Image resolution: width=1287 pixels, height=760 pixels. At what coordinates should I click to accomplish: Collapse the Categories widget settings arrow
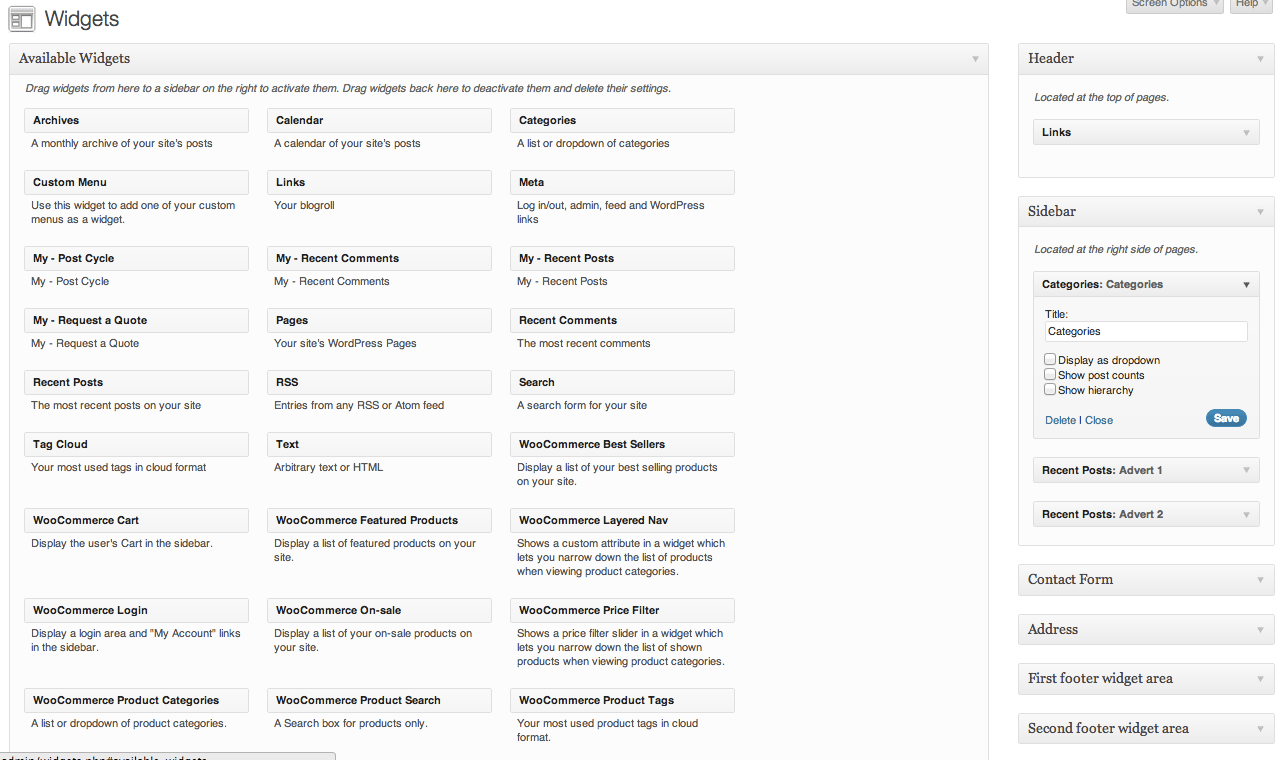1246,285
